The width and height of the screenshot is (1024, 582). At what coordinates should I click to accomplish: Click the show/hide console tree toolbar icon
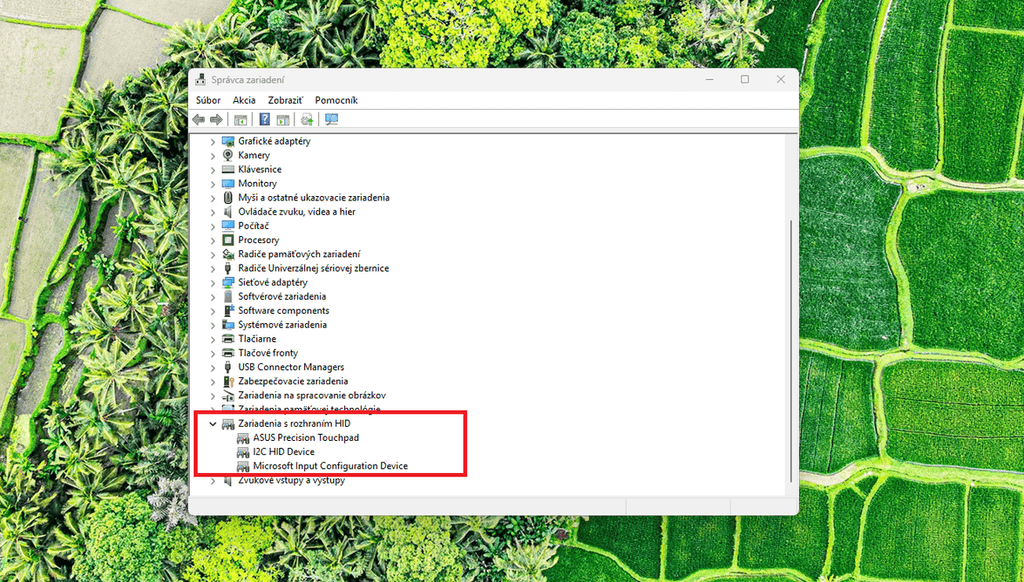[240, 120]
